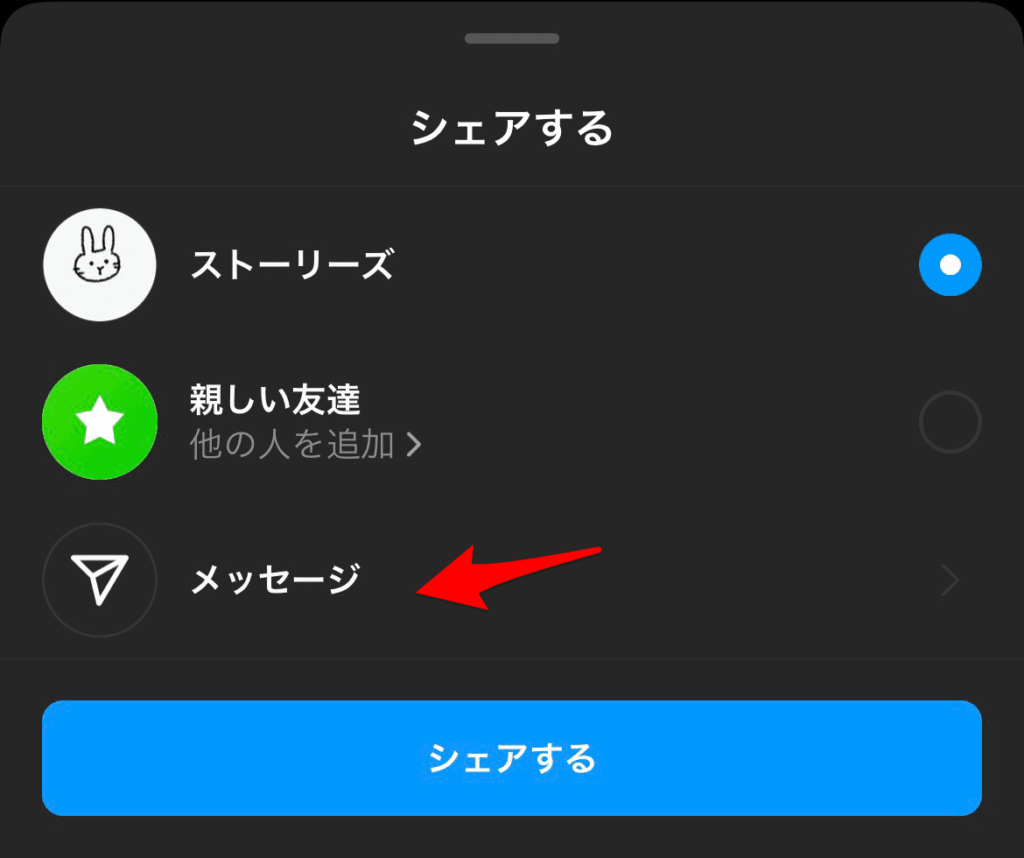Image resolution: width=1024 pixels, height=858 pixels.
Task: Choose the ストーリーズ label
Action: click(x=292, y=264)
